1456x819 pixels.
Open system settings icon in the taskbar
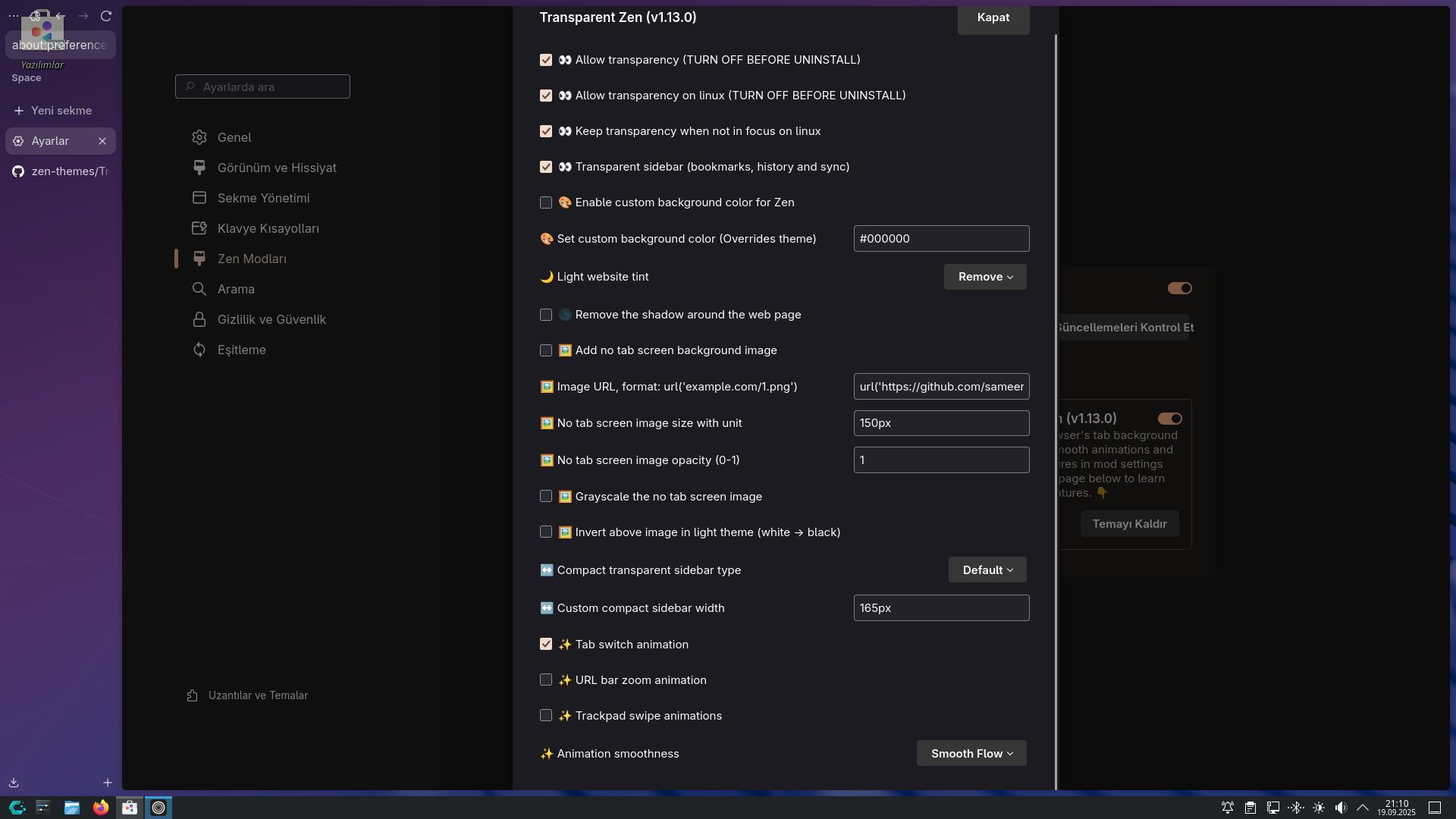click(43, 808)
